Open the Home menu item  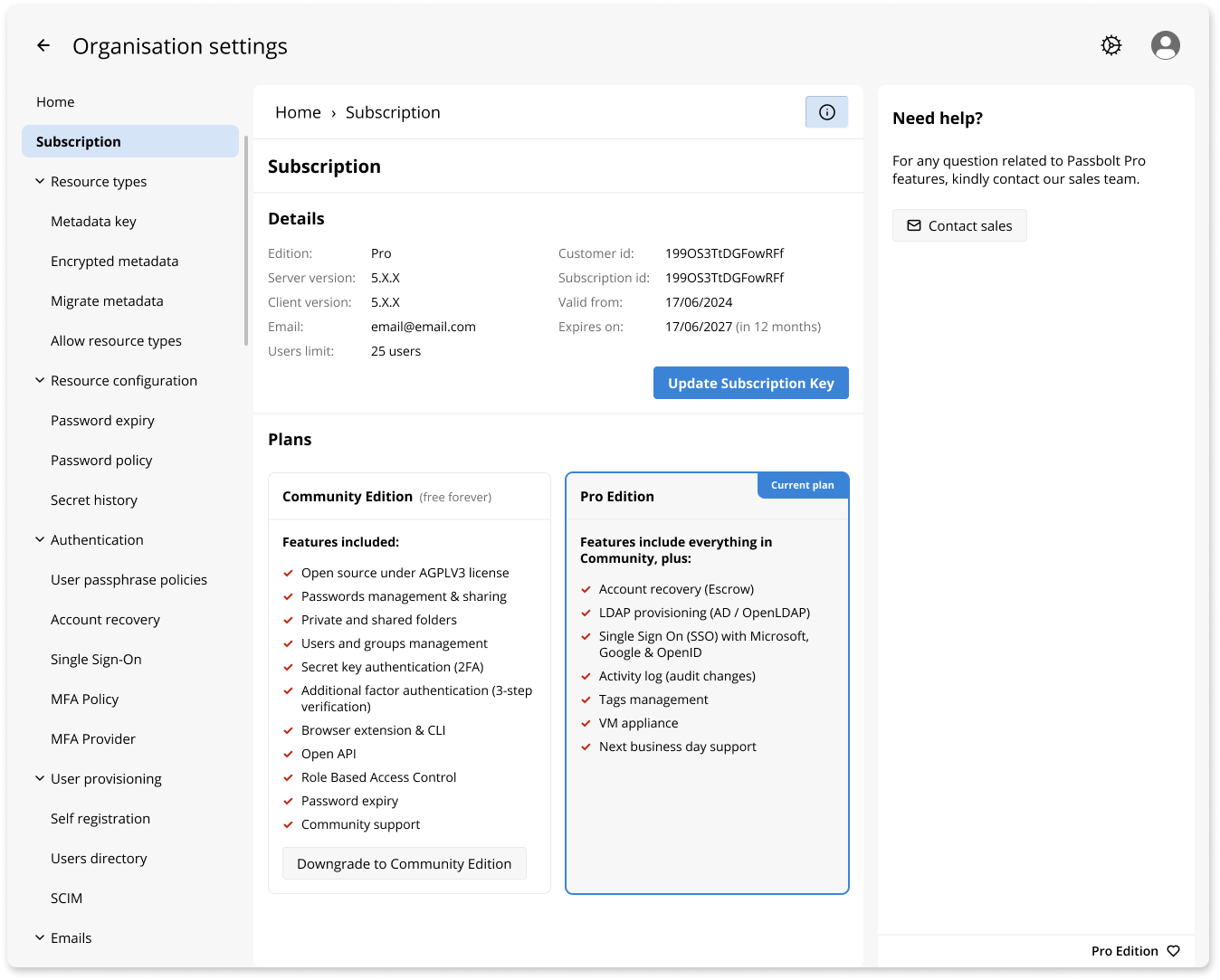(x=130, y=102)
